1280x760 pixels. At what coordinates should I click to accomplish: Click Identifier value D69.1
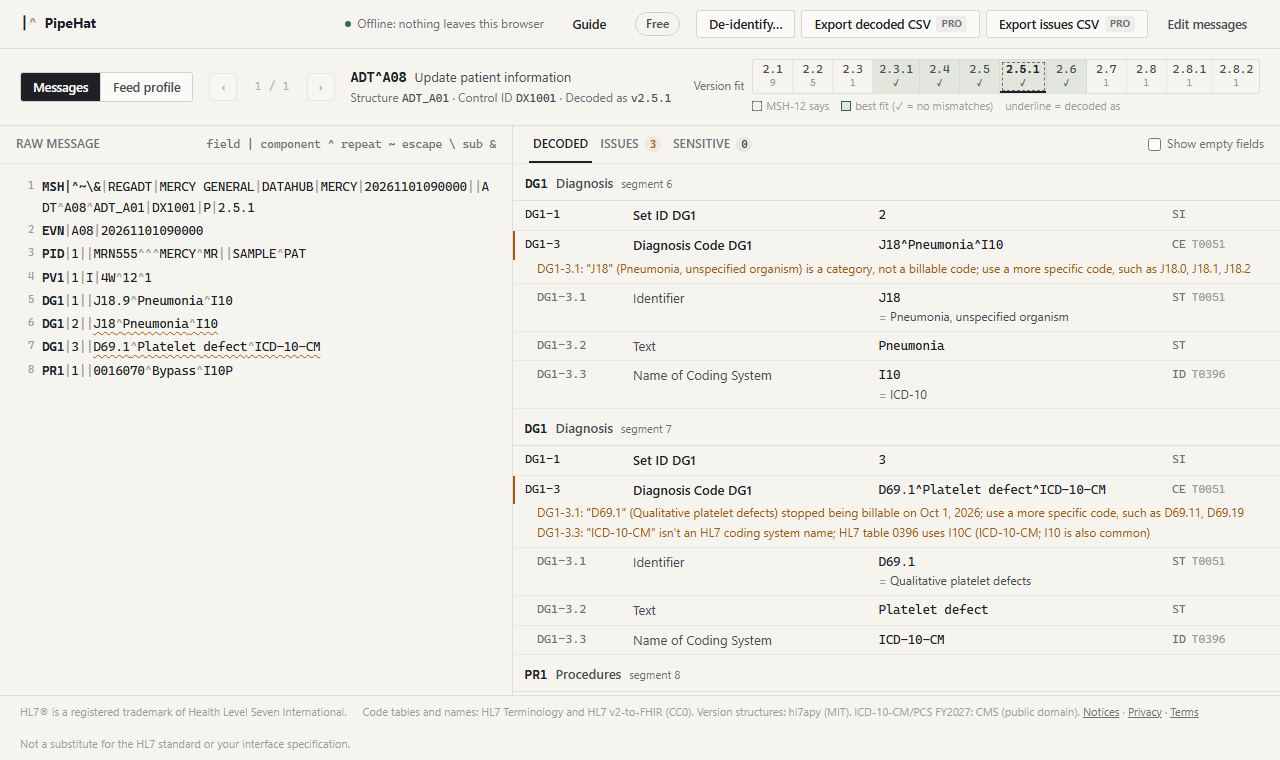(896, 562)
